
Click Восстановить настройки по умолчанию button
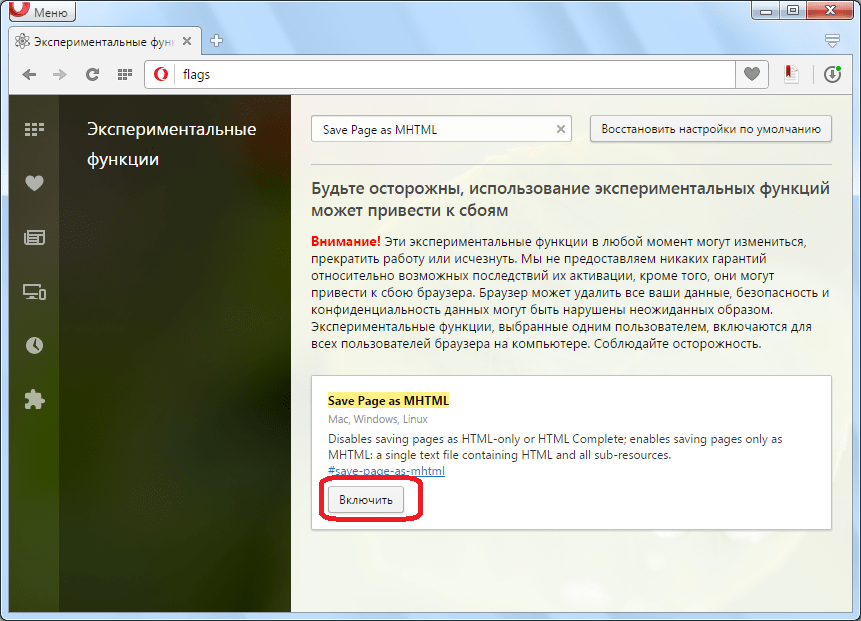[x=710, y=129]
